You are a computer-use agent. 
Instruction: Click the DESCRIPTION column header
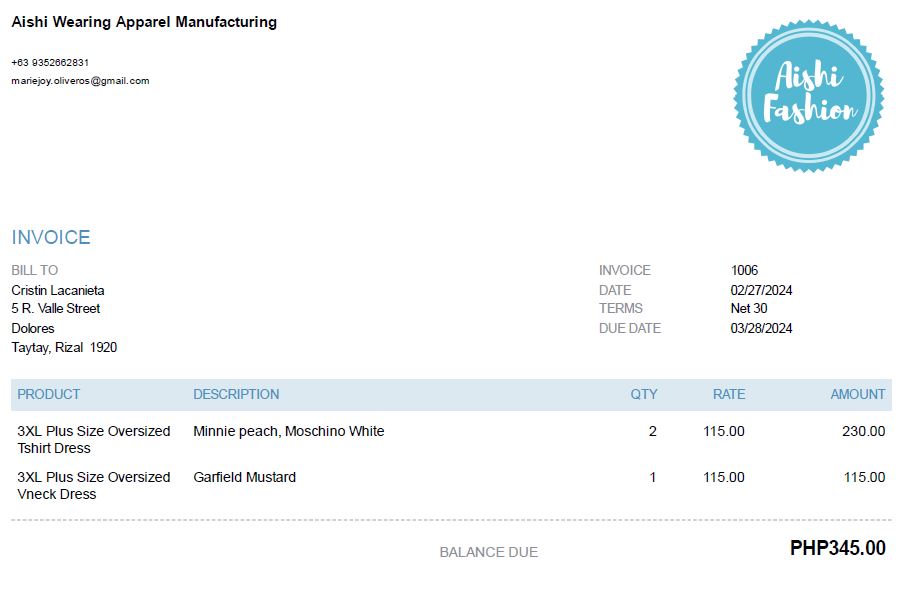pyautogui.click(x=236, y=394)
